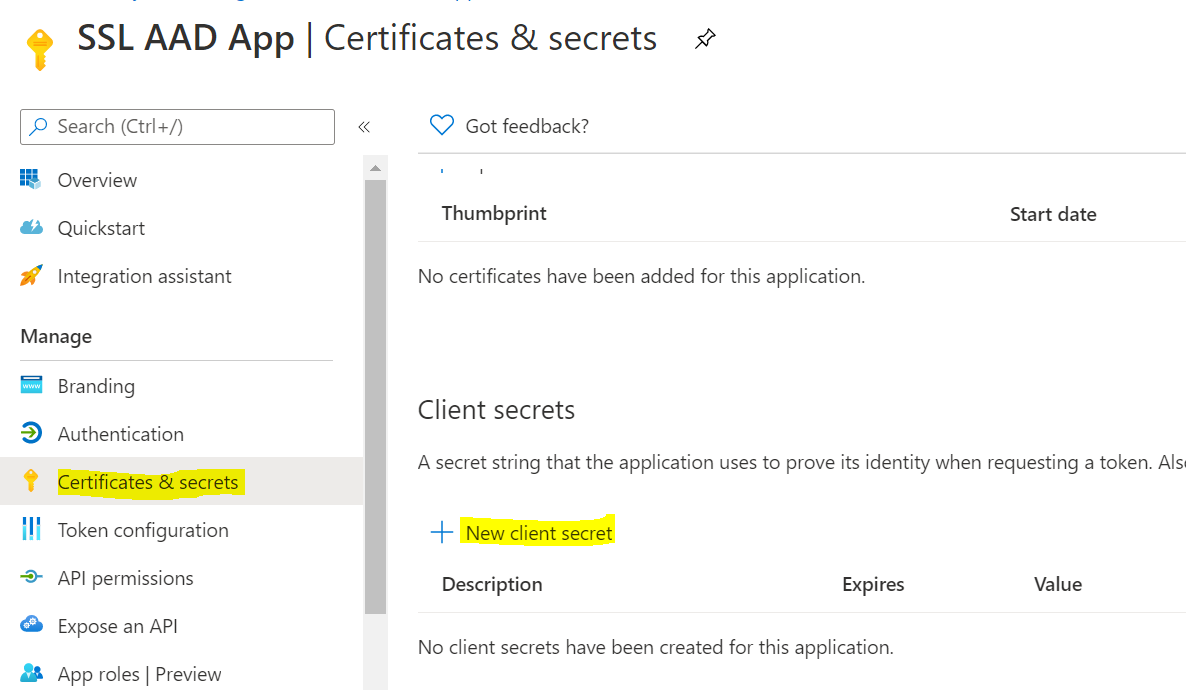Click the yellow key icon in header
Image resolution: width=1186 pixels, height=690 pixels.
coord(39,49)
